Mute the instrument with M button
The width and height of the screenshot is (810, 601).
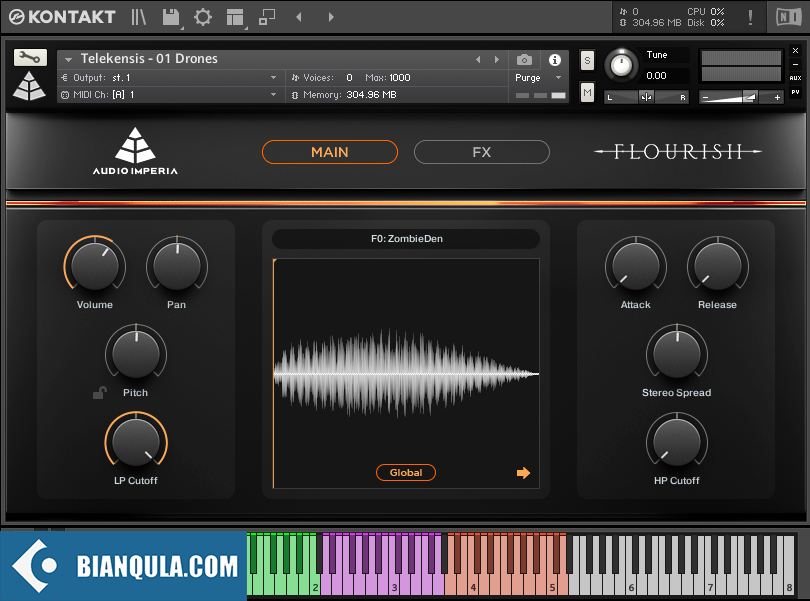[x=587, y=93]
